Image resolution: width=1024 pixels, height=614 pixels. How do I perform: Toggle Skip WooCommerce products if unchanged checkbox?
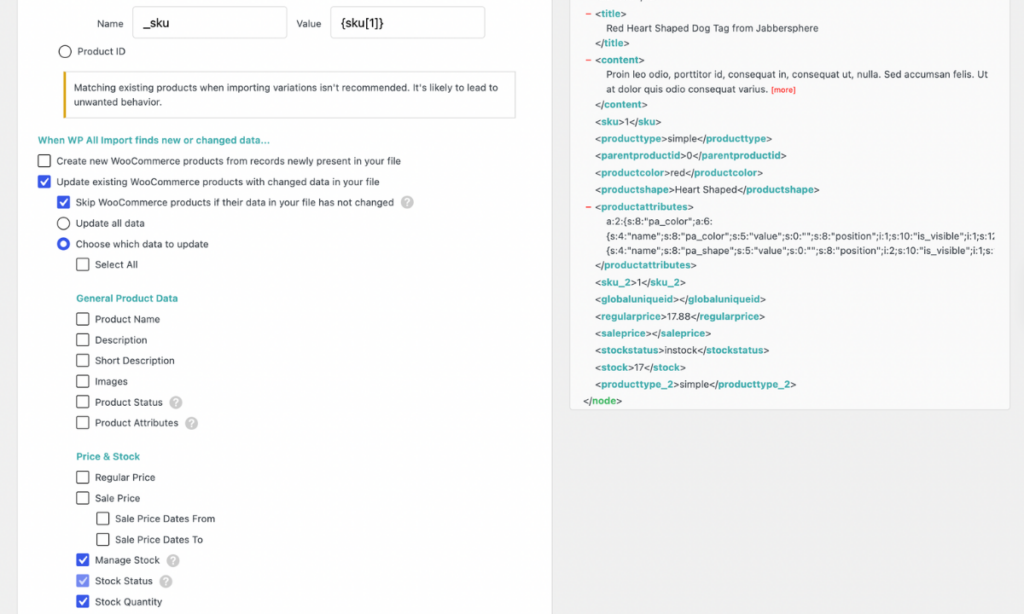[x=63, y=202]
